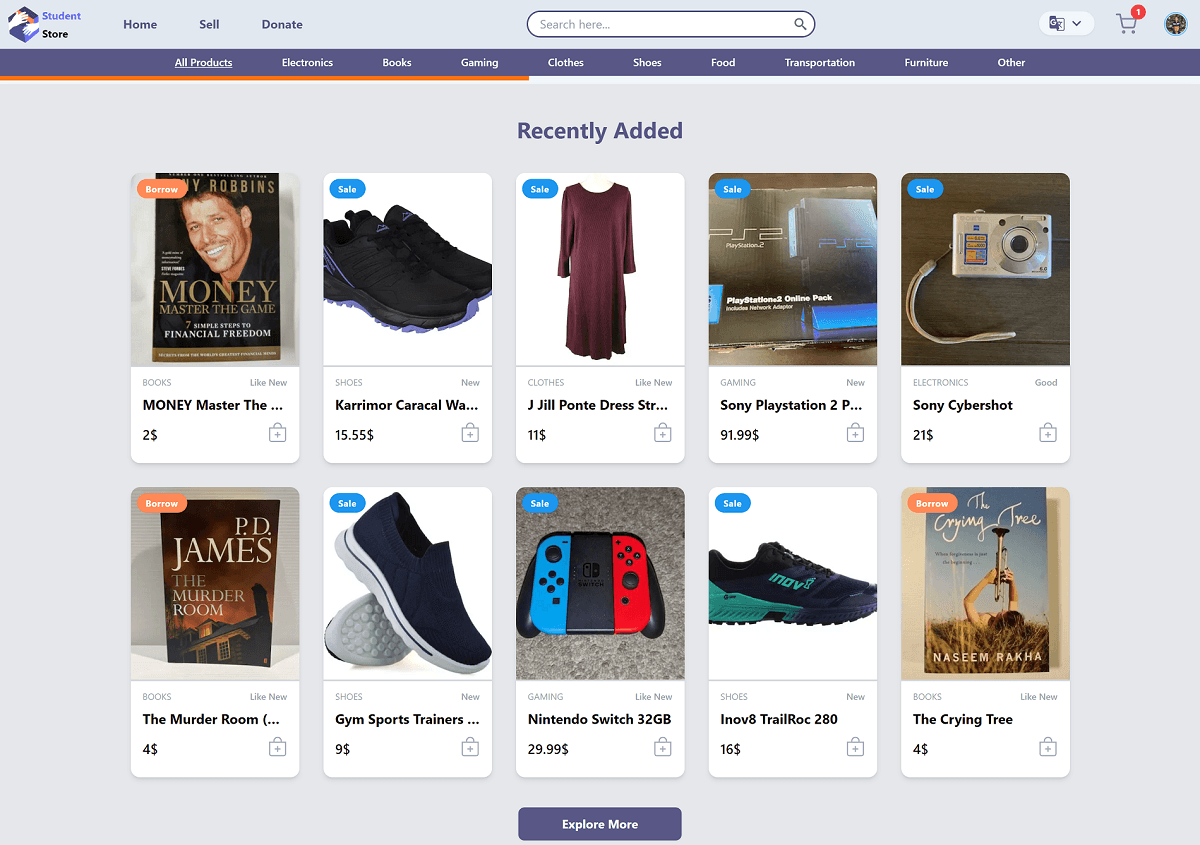
Task: Click the Recently Added heading
Action: (600, 131)
